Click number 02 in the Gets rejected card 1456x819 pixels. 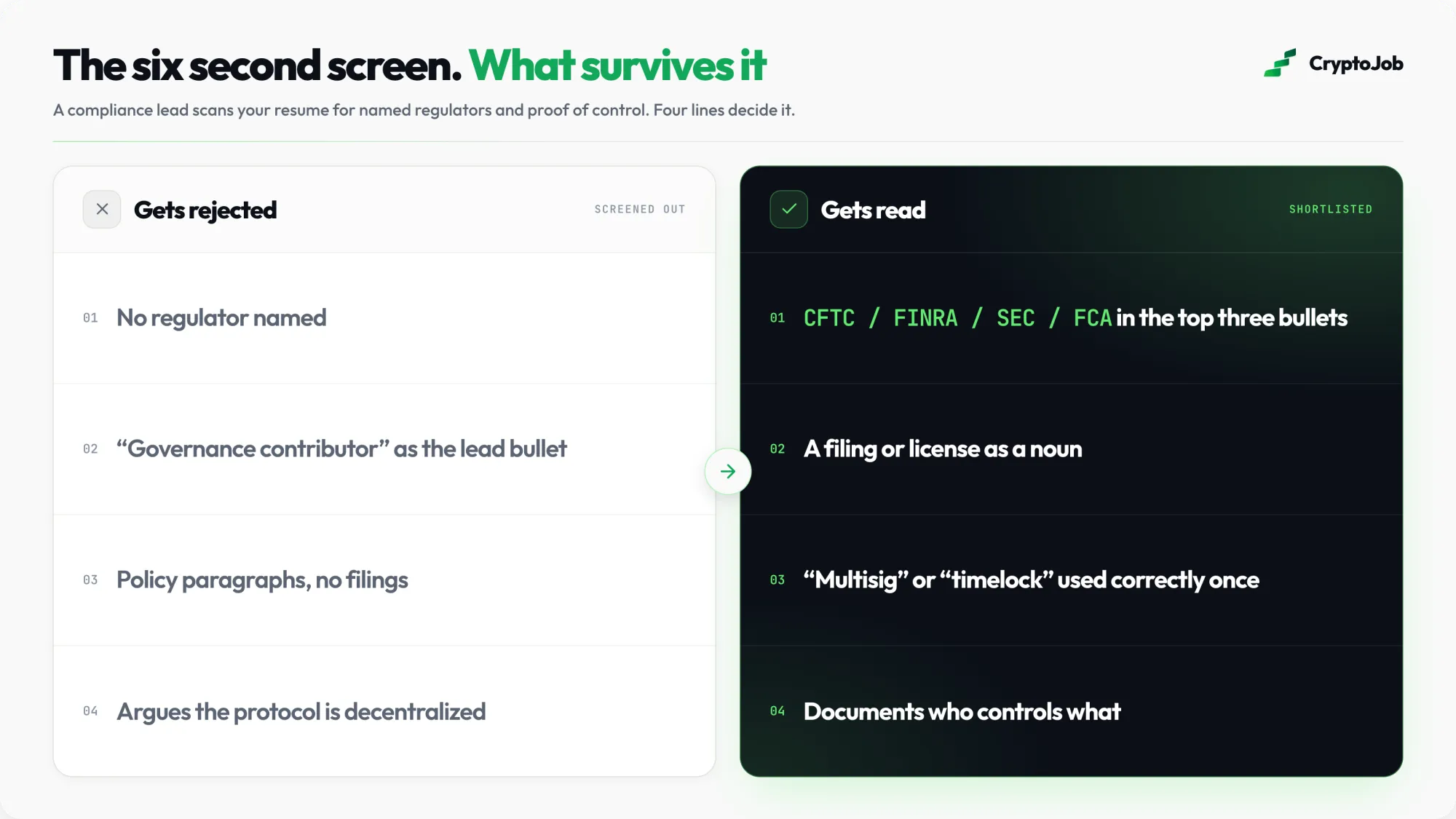90,449
